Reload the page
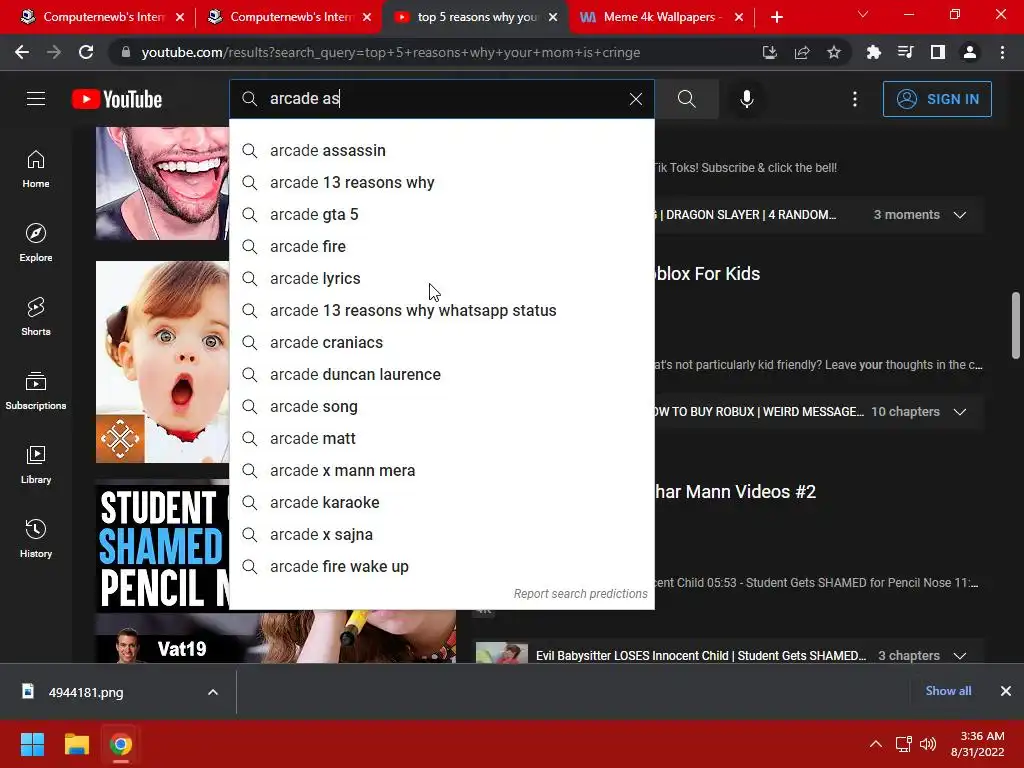This screenshot has height=768, width=1024. [x=86, y=52]
